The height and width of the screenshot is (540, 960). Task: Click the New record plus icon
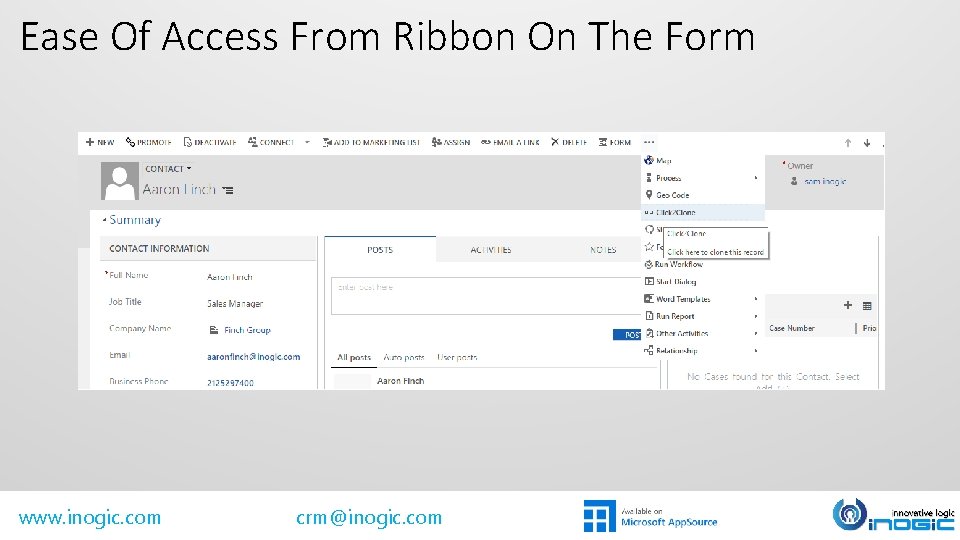pyautogui.click(x=90, y=142)
